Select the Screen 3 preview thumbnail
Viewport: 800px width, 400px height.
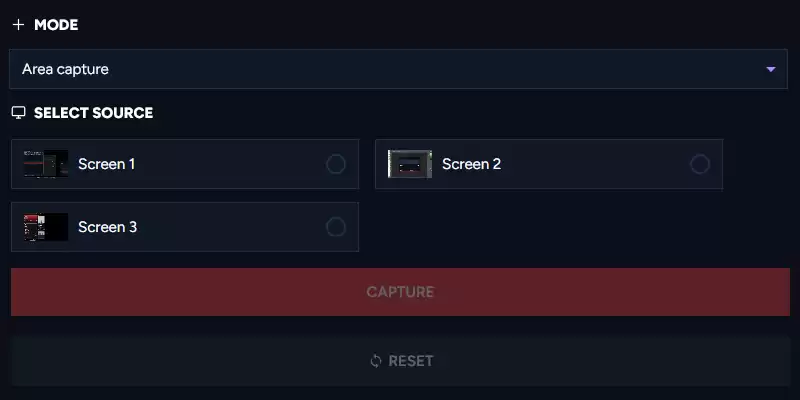click(45, 227)
